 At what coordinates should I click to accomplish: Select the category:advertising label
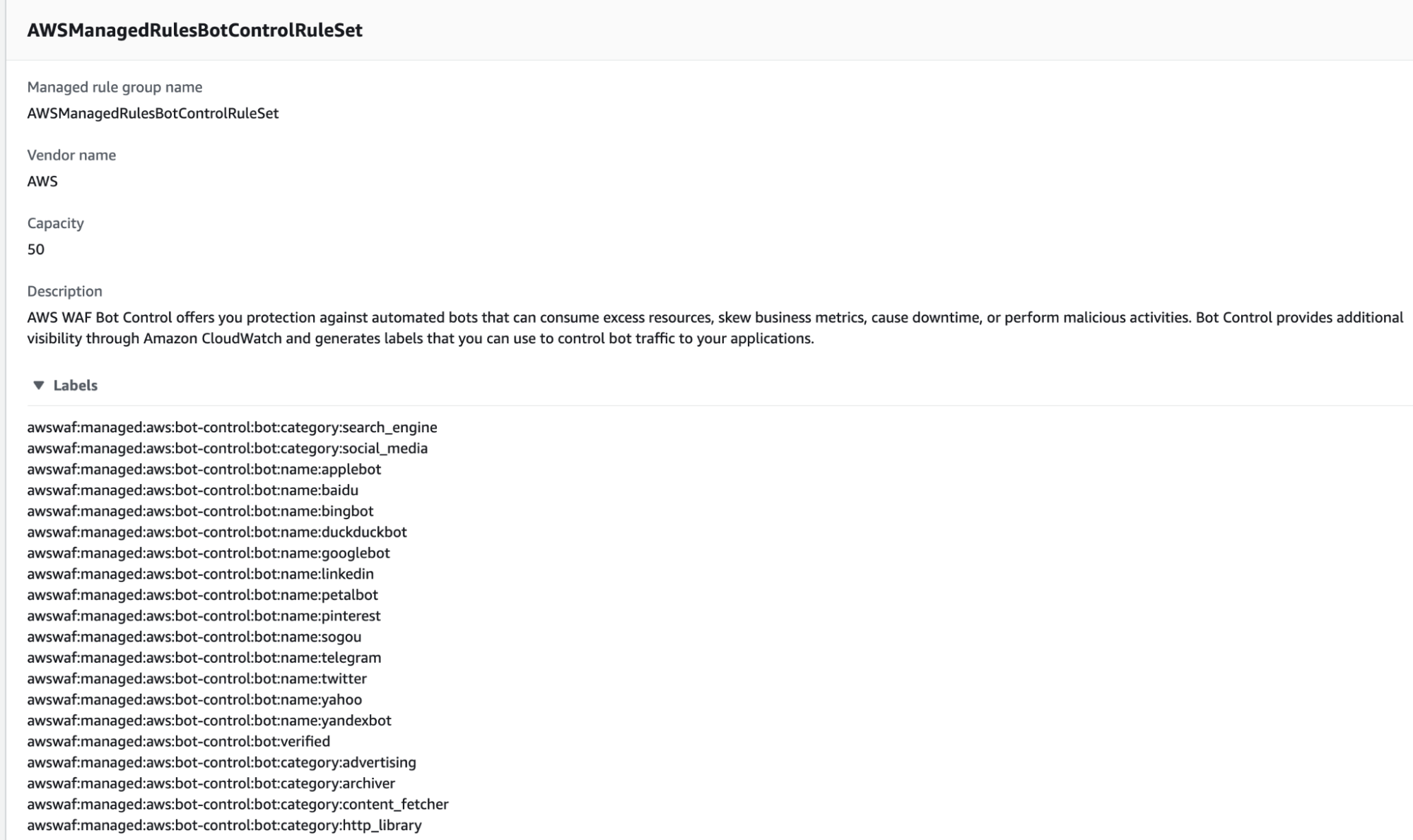[x=221, y=762]
